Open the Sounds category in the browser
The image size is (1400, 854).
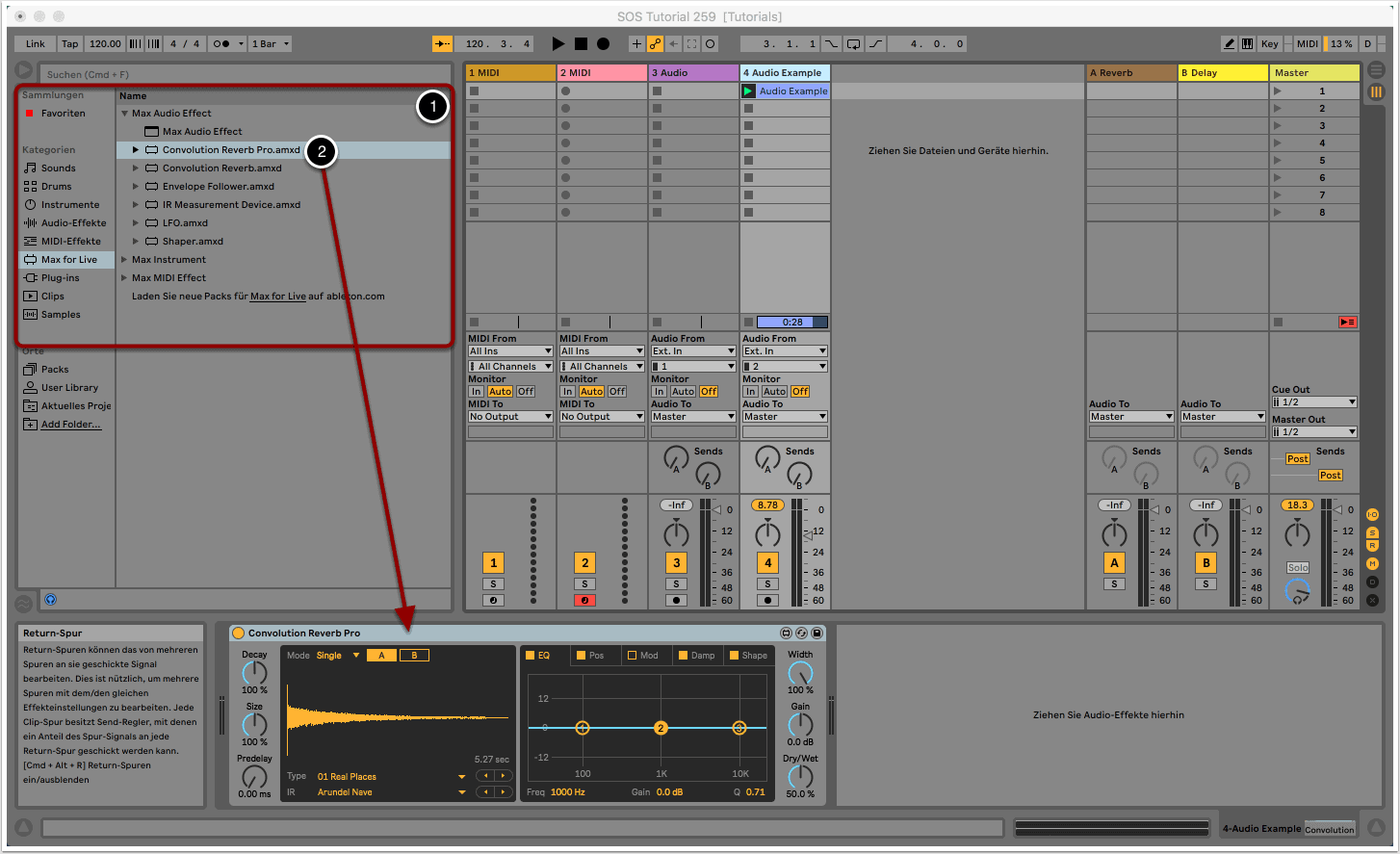(60, 168)
